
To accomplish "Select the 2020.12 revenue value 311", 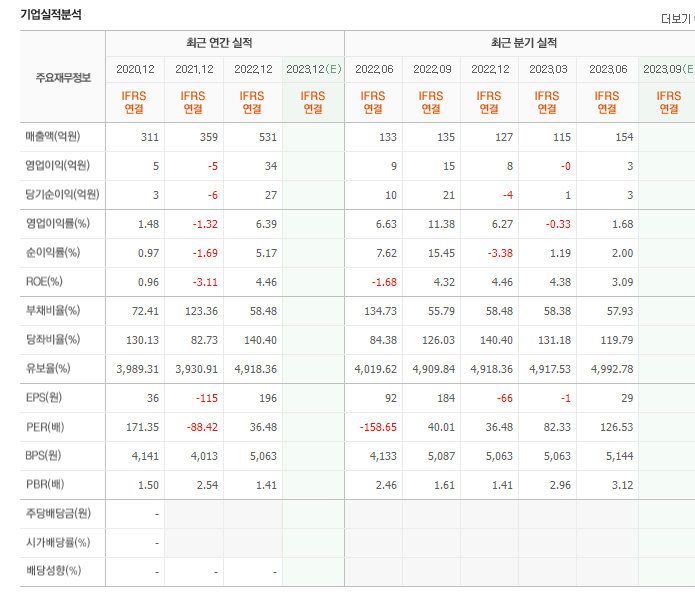I will tap(150, 137).
